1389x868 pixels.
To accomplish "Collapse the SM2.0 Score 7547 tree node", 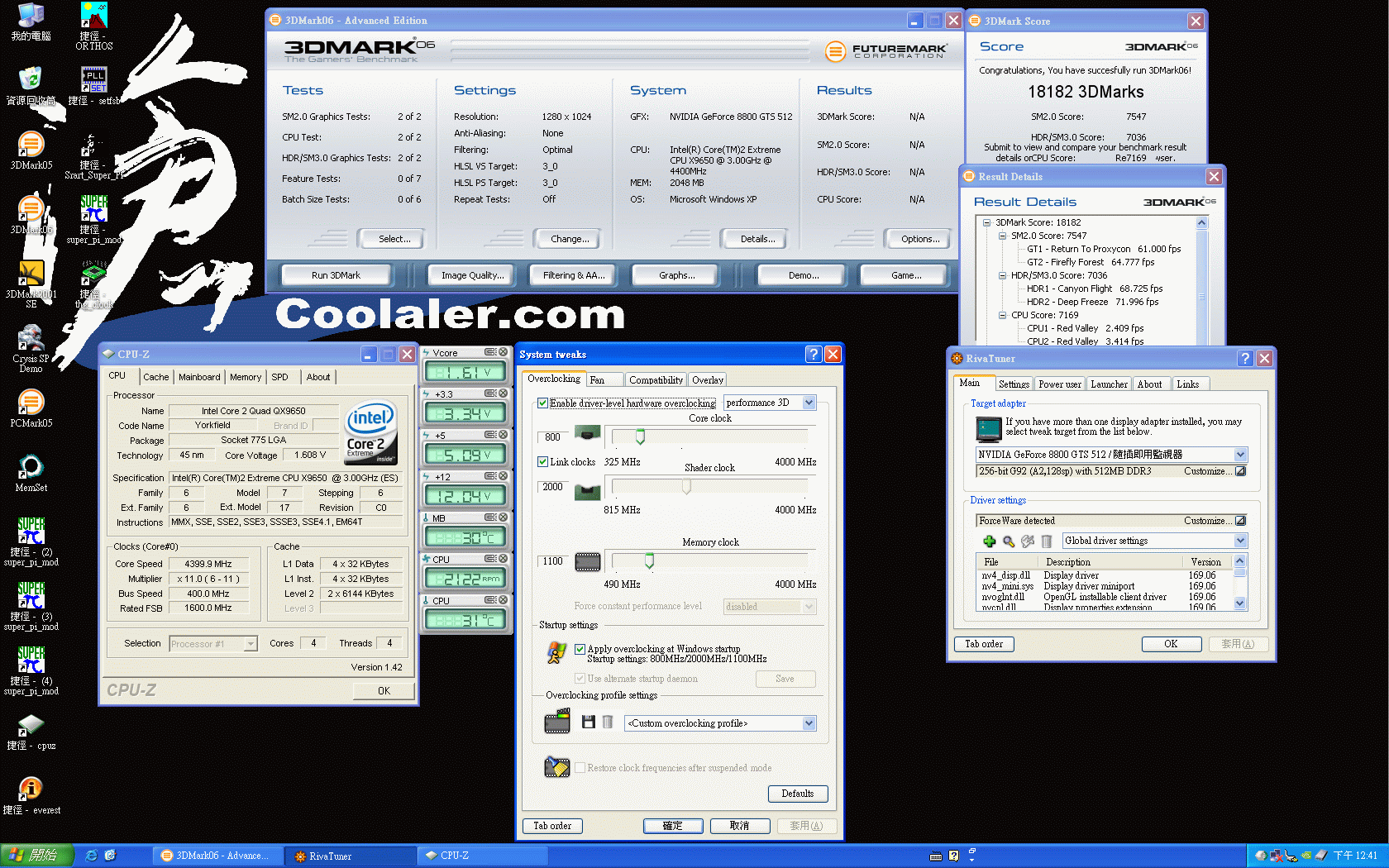I will [x=1002, y=236].
